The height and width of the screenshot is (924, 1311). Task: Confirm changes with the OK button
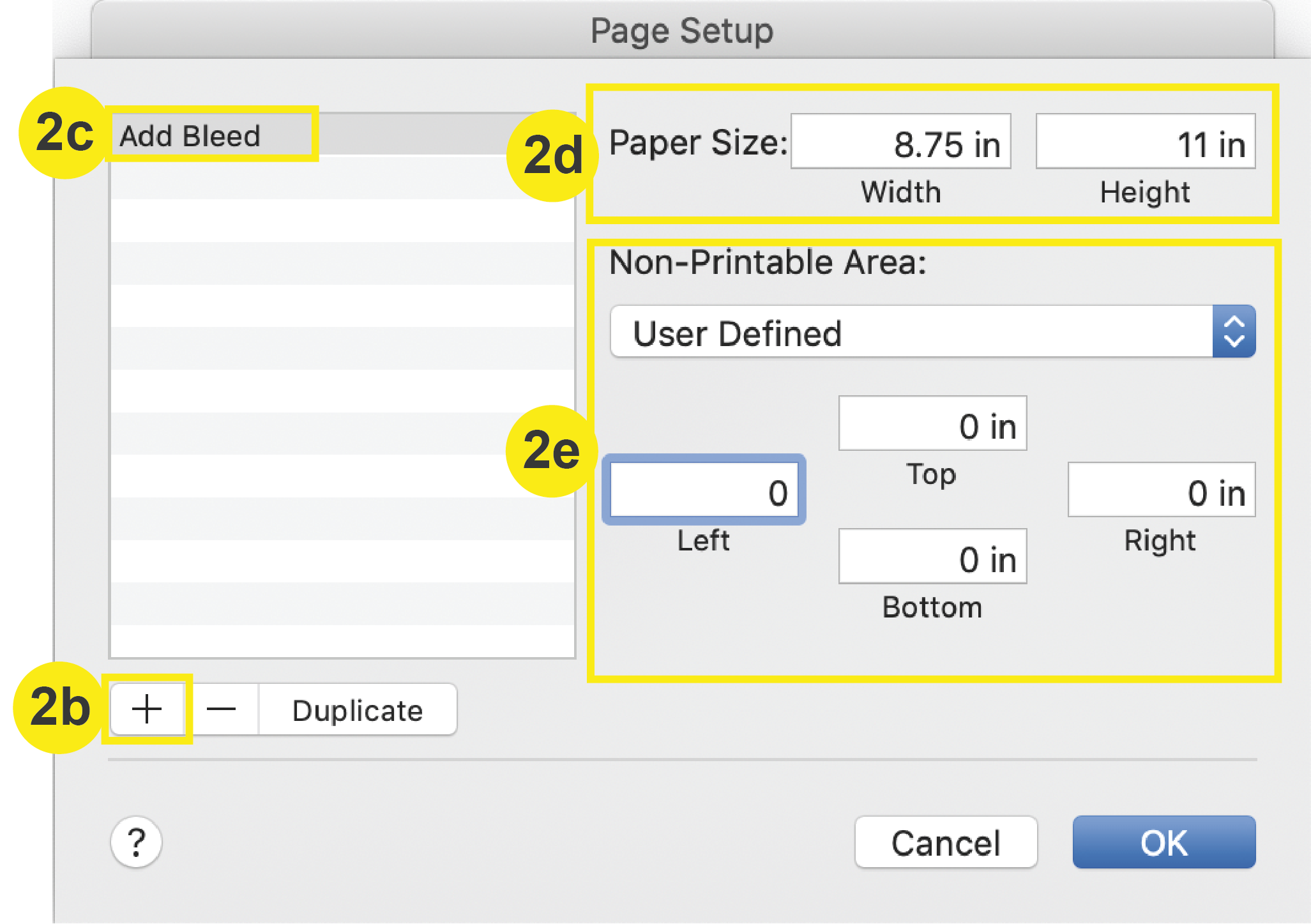point(1163,842)
